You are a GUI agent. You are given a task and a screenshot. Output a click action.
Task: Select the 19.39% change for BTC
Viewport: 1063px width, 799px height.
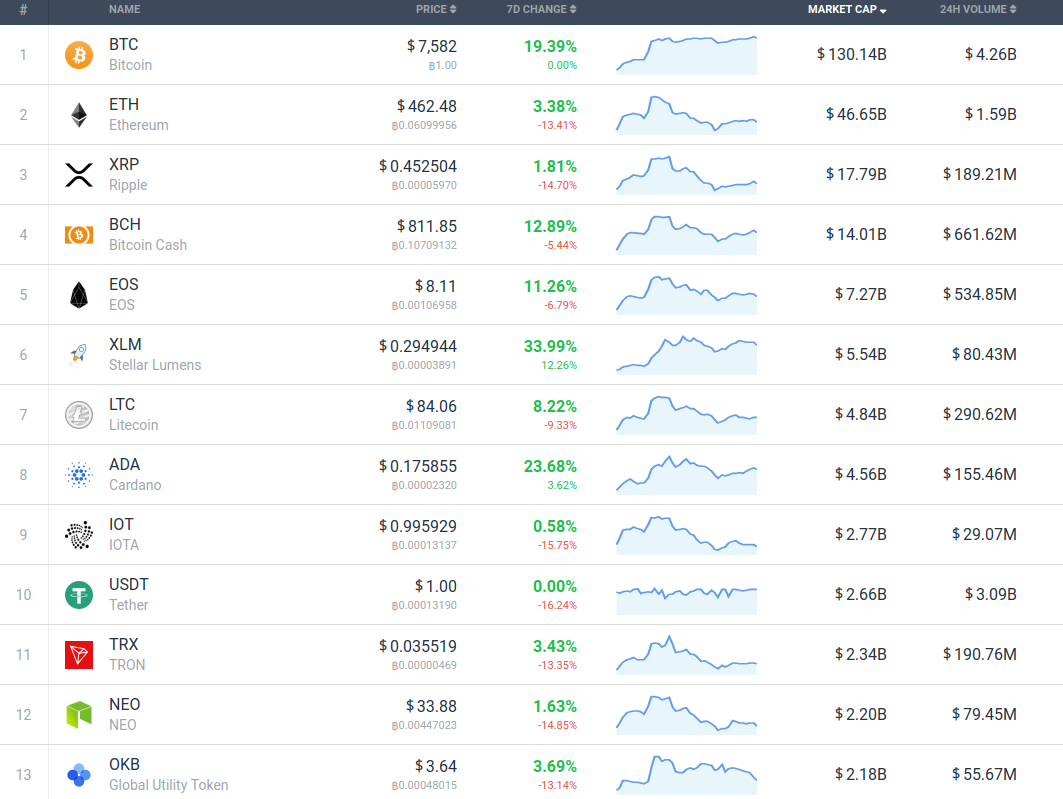[550, 46]
